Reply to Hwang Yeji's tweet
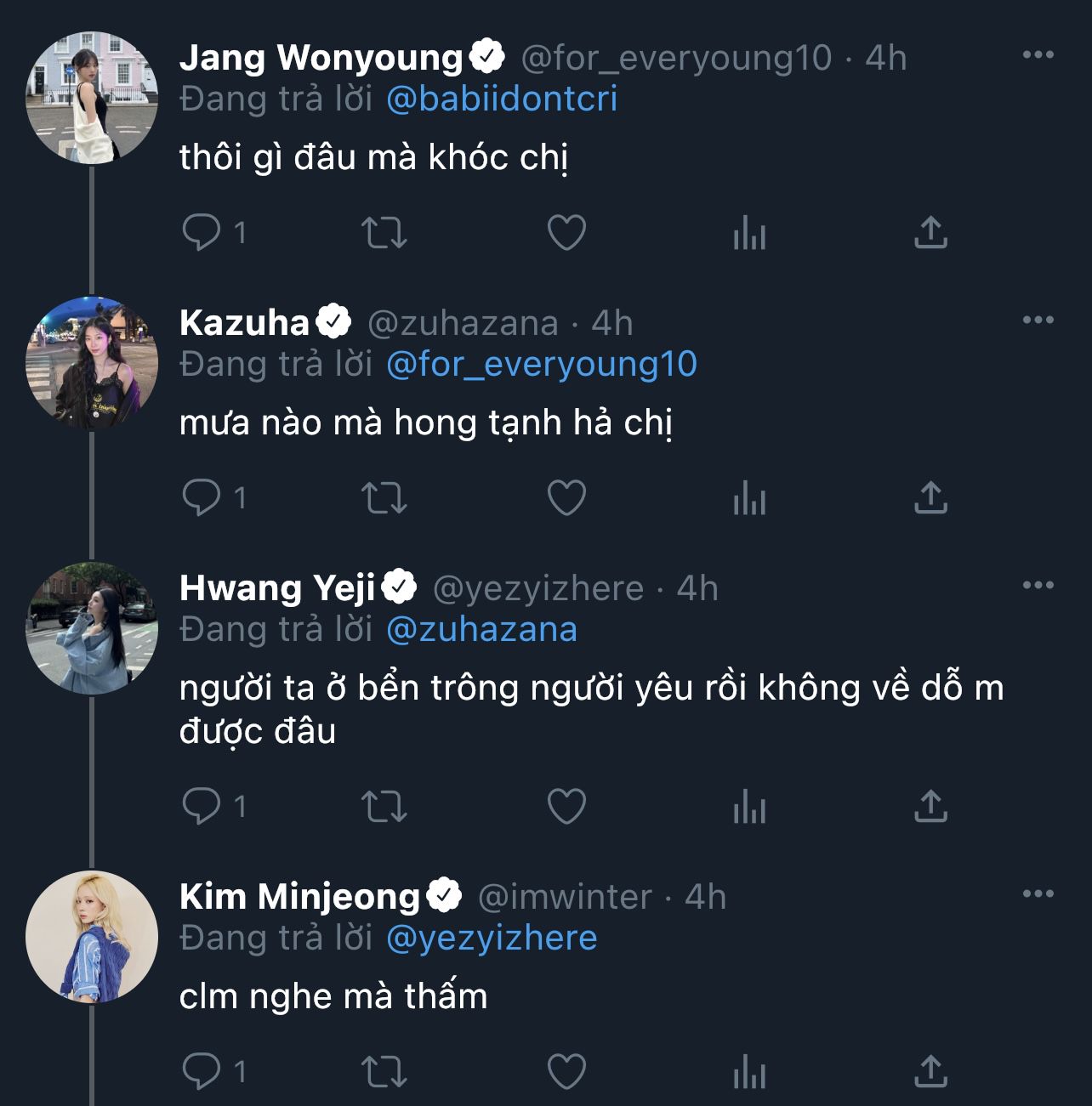The width and height of the screenshot is (1092, 1106). 202,806
